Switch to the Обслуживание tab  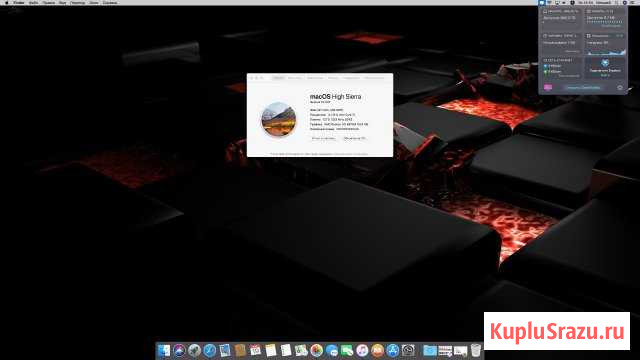(373, 78)
